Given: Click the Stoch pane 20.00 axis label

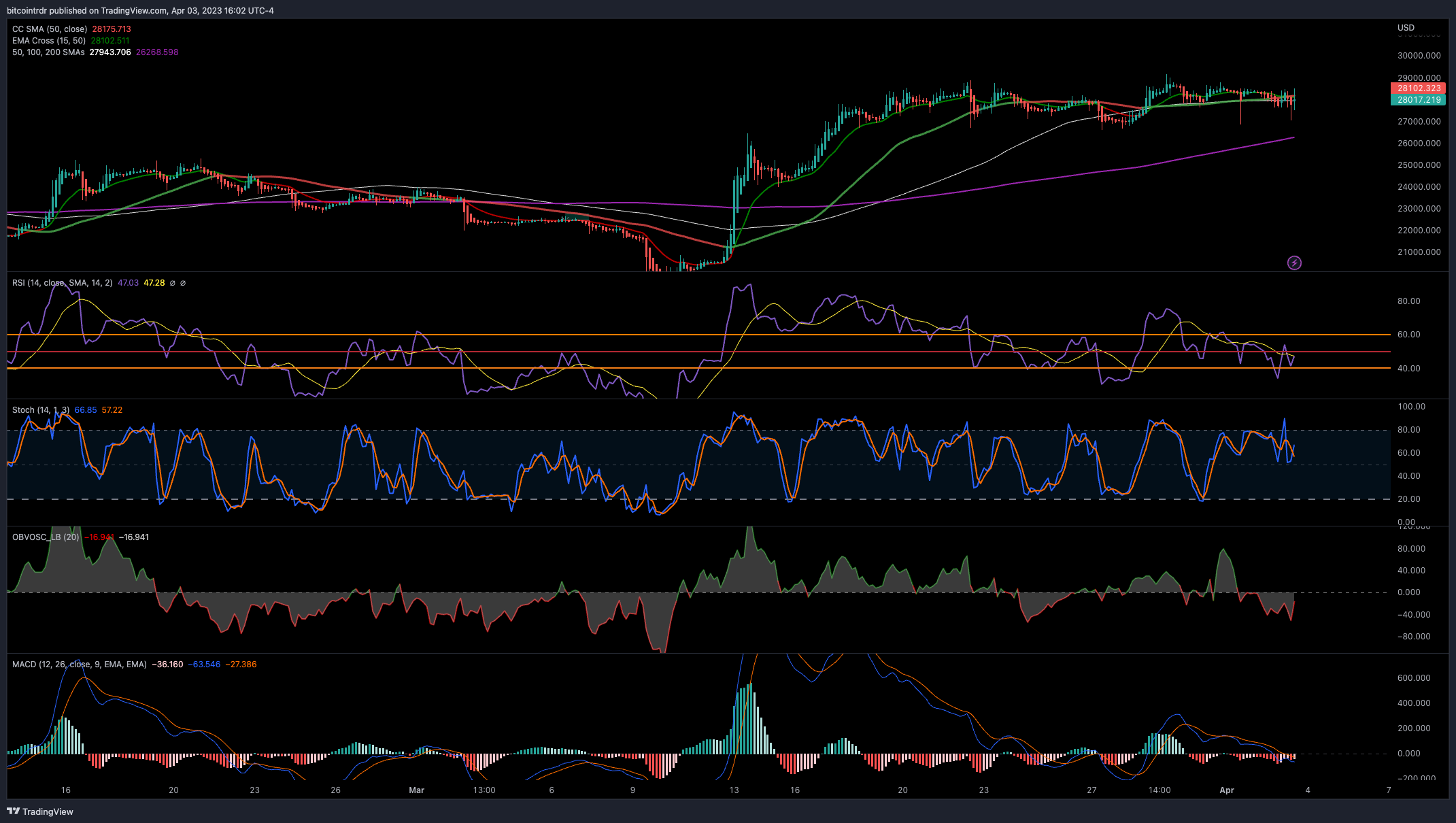Looking at the screenshot, I should 1408,499.
